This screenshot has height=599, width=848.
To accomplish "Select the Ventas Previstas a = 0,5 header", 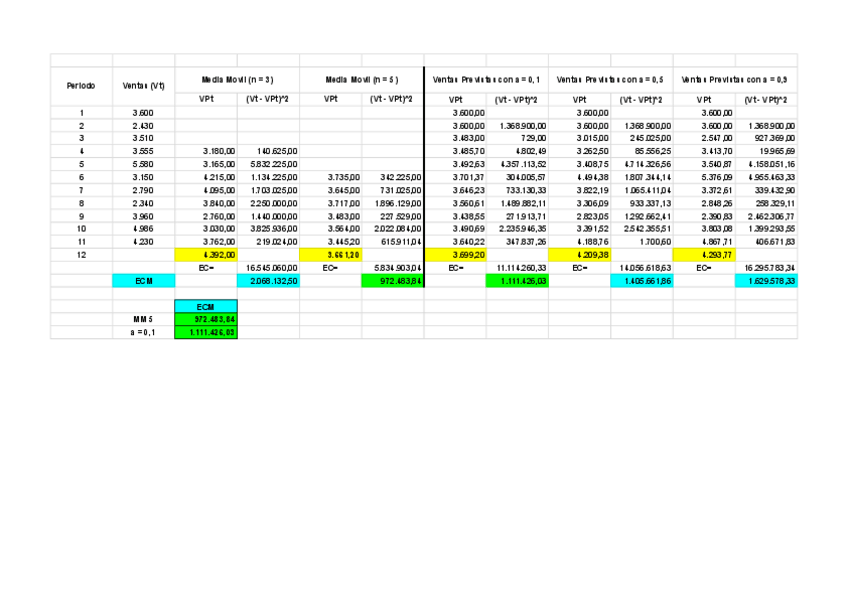I will pos(610,77).
